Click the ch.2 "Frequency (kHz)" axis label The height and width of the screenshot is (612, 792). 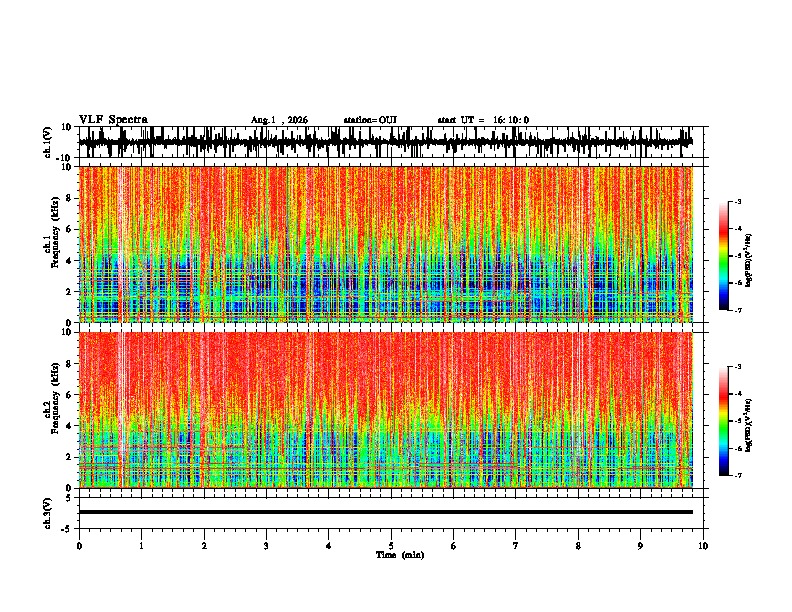(x=55, y=398)
